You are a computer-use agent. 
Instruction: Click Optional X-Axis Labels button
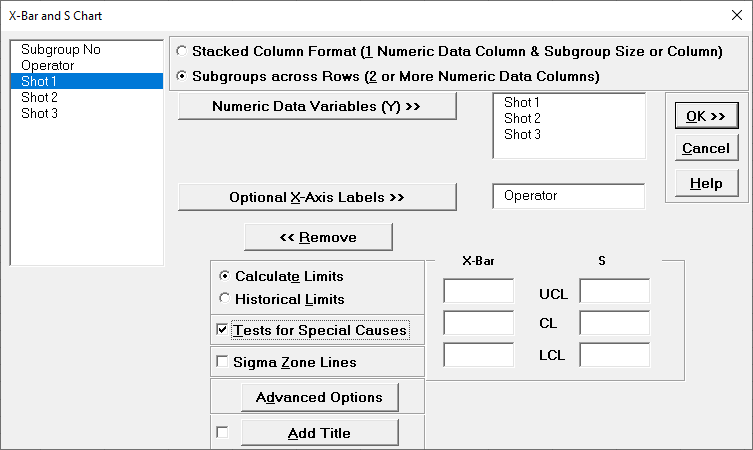click(x=317, y=197)
